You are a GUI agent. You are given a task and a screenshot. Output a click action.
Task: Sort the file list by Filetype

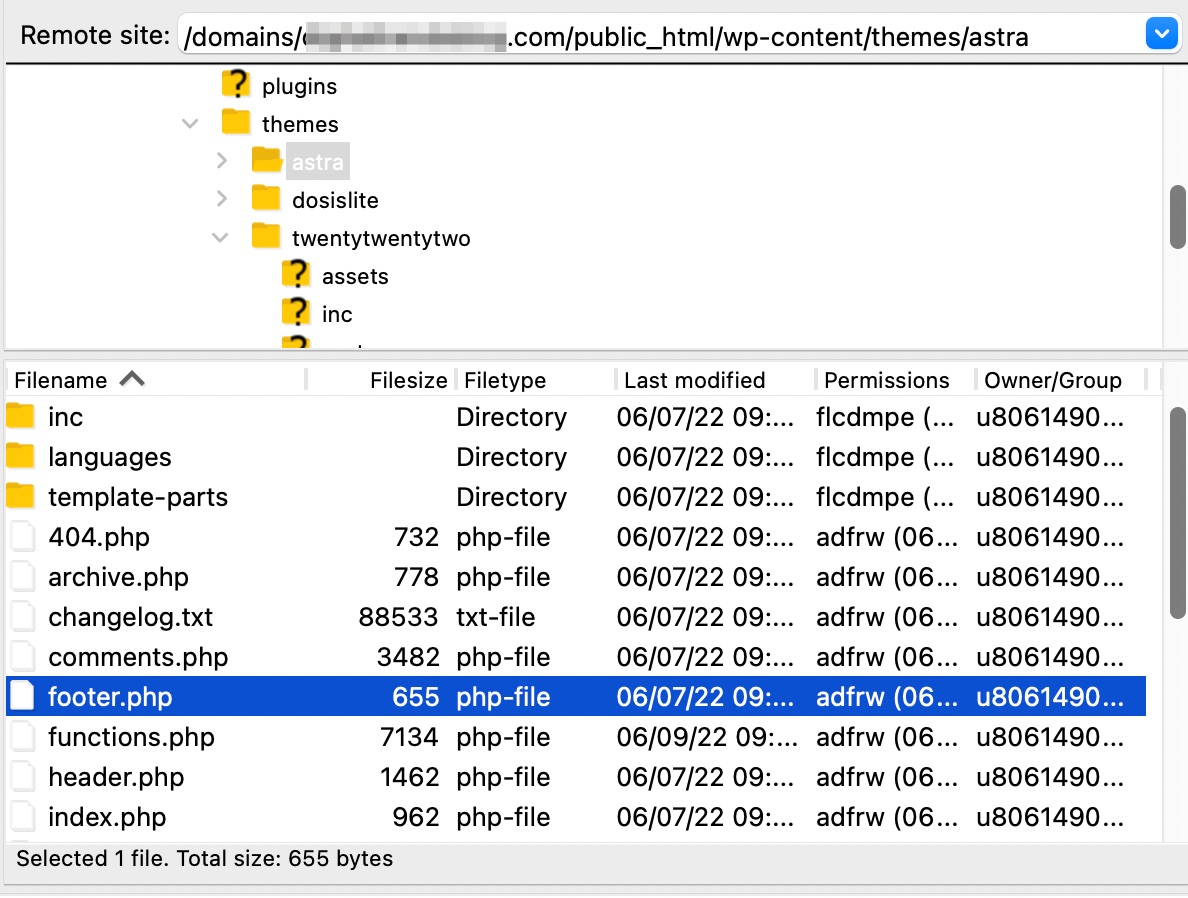505,380
